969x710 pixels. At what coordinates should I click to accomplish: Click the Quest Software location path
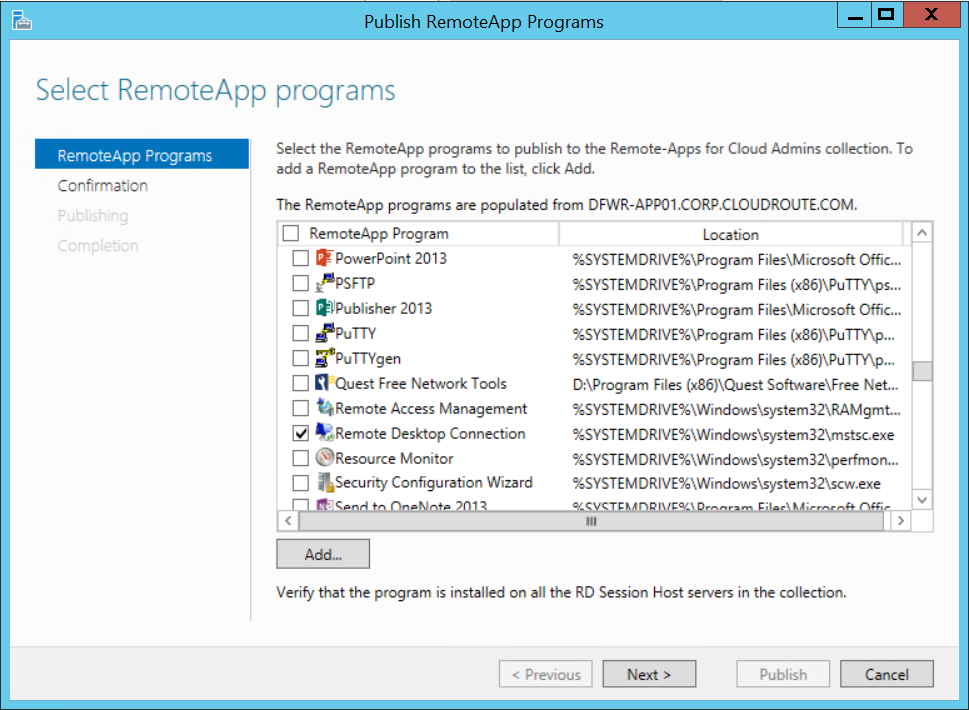(x=735, y=384)
